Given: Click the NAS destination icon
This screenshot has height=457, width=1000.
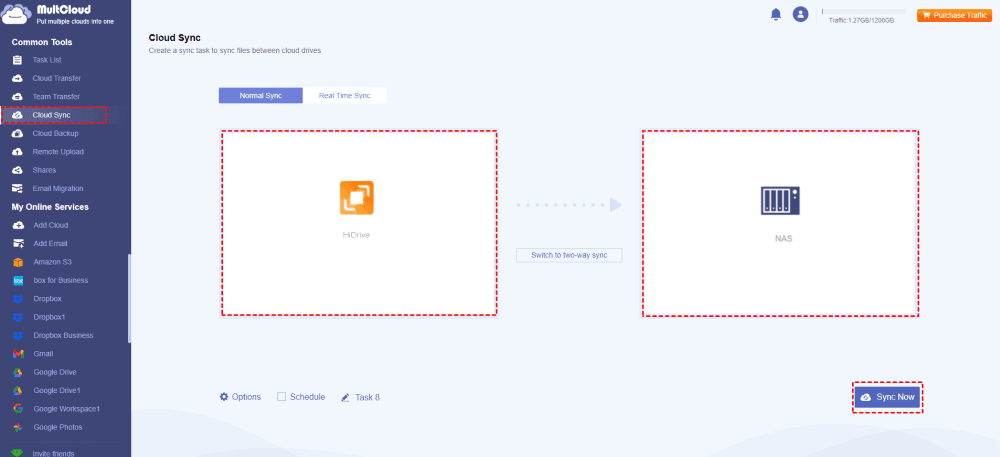Looking at the screenshot, I should click(780, 199).
